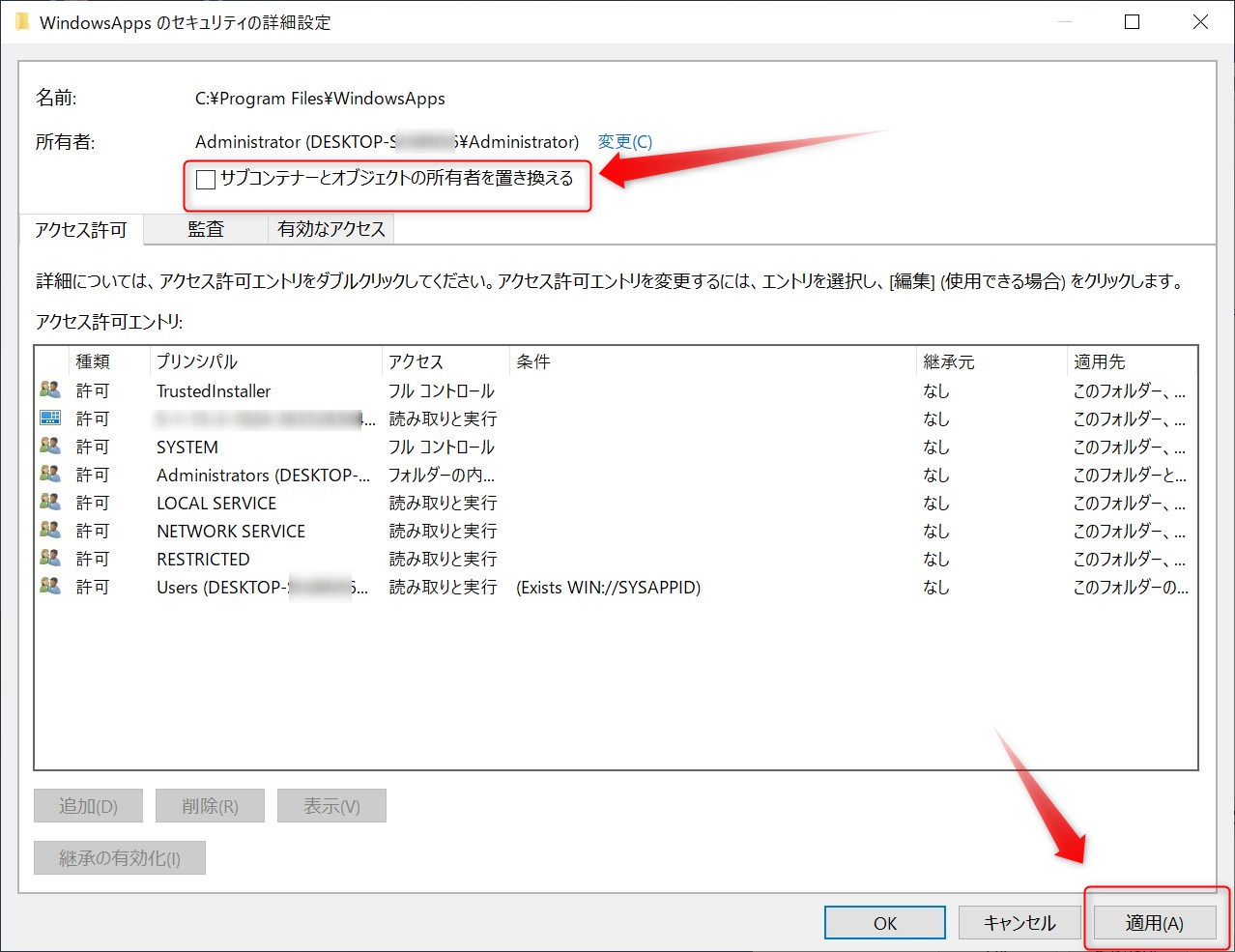This screenshot has height=952, width=1235.
Task: Click the folder icon in the title bar
Action: (x=21, y=21)
